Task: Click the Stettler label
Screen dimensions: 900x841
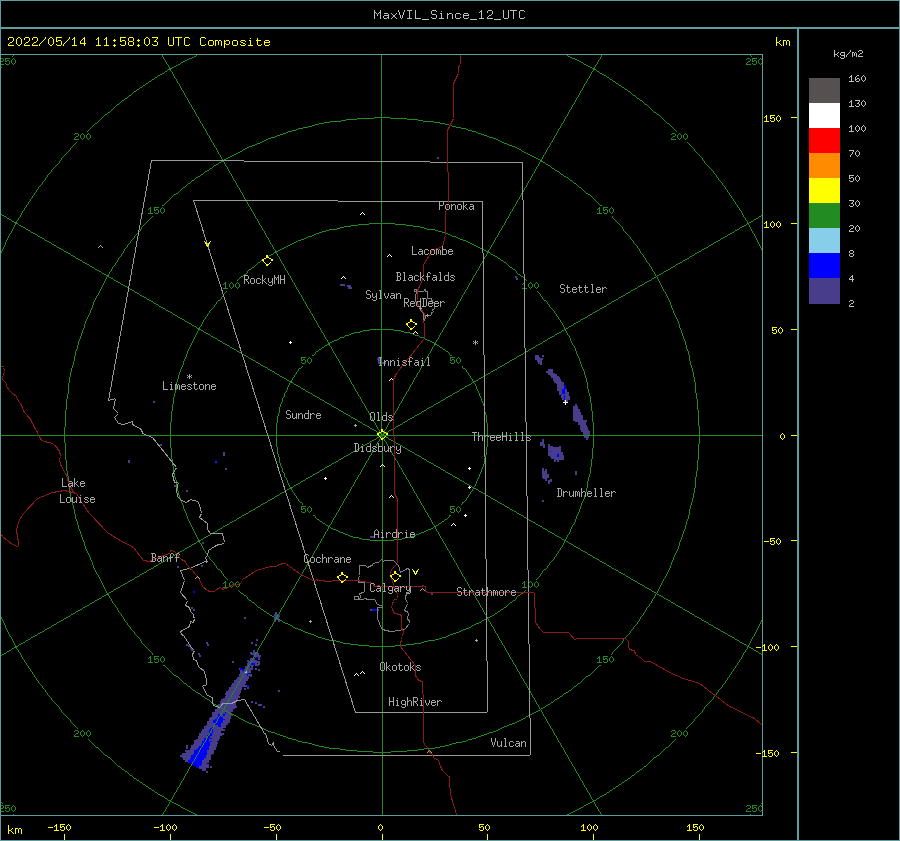Action: point(583,289)
